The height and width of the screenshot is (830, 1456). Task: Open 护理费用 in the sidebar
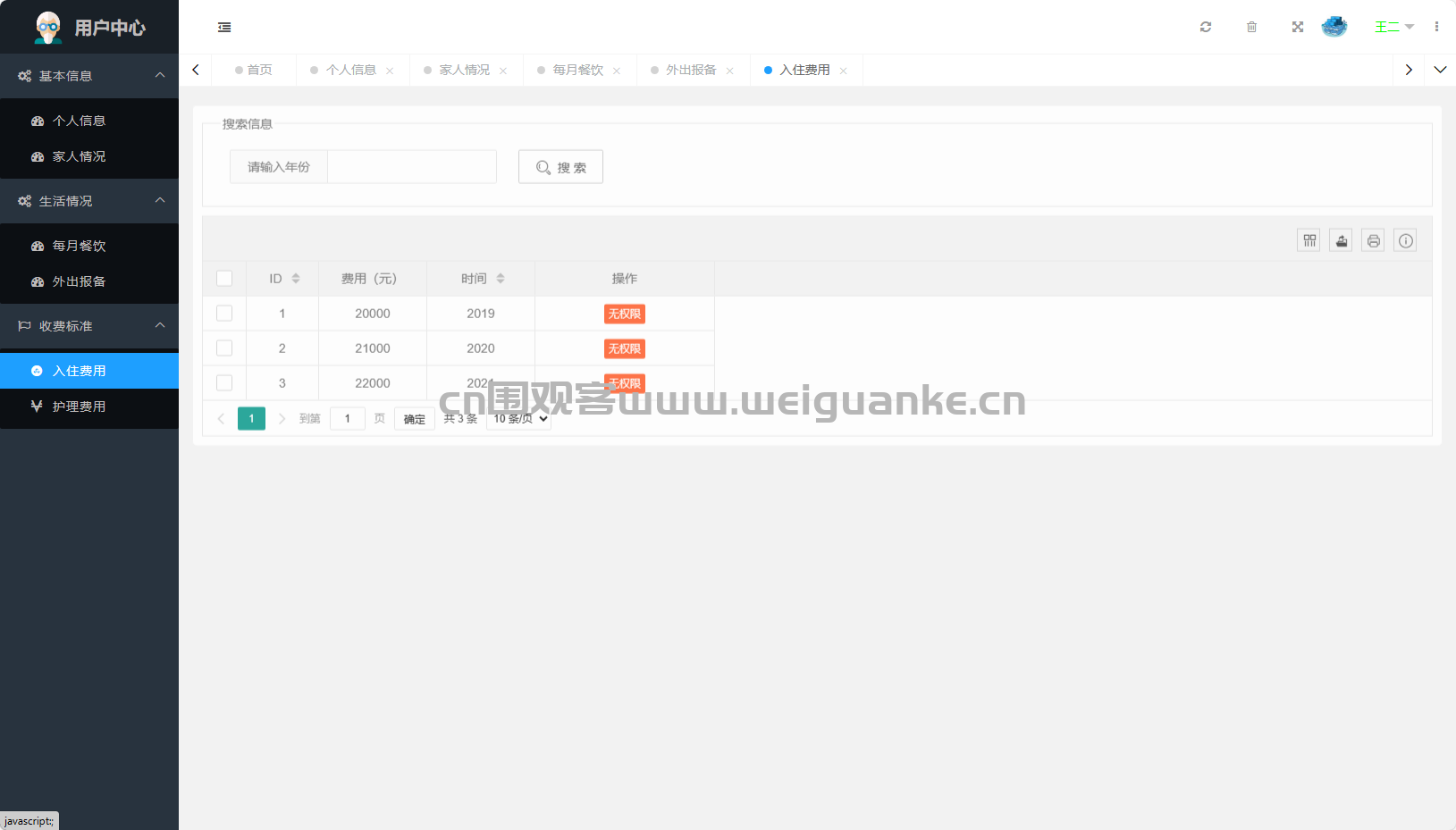tap(89, 407)
